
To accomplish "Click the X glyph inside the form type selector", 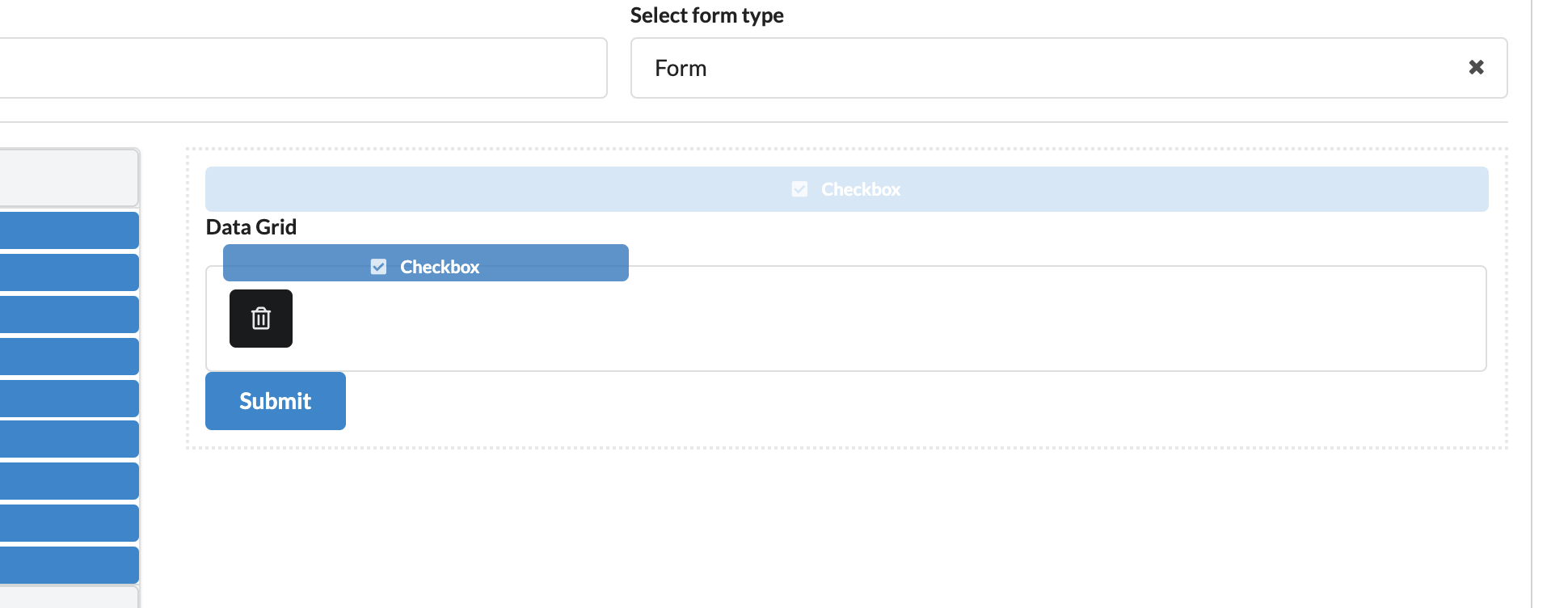I will pyautogui.click(x=1477, y=67).
